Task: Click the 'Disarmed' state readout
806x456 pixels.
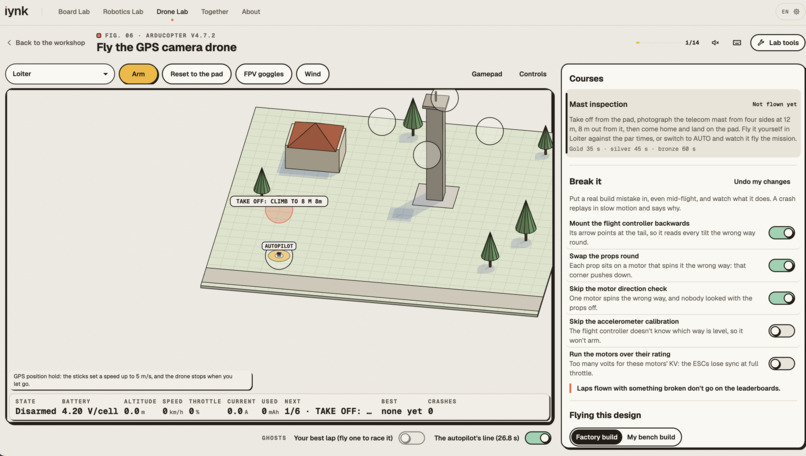Action: tap(35, 411)
